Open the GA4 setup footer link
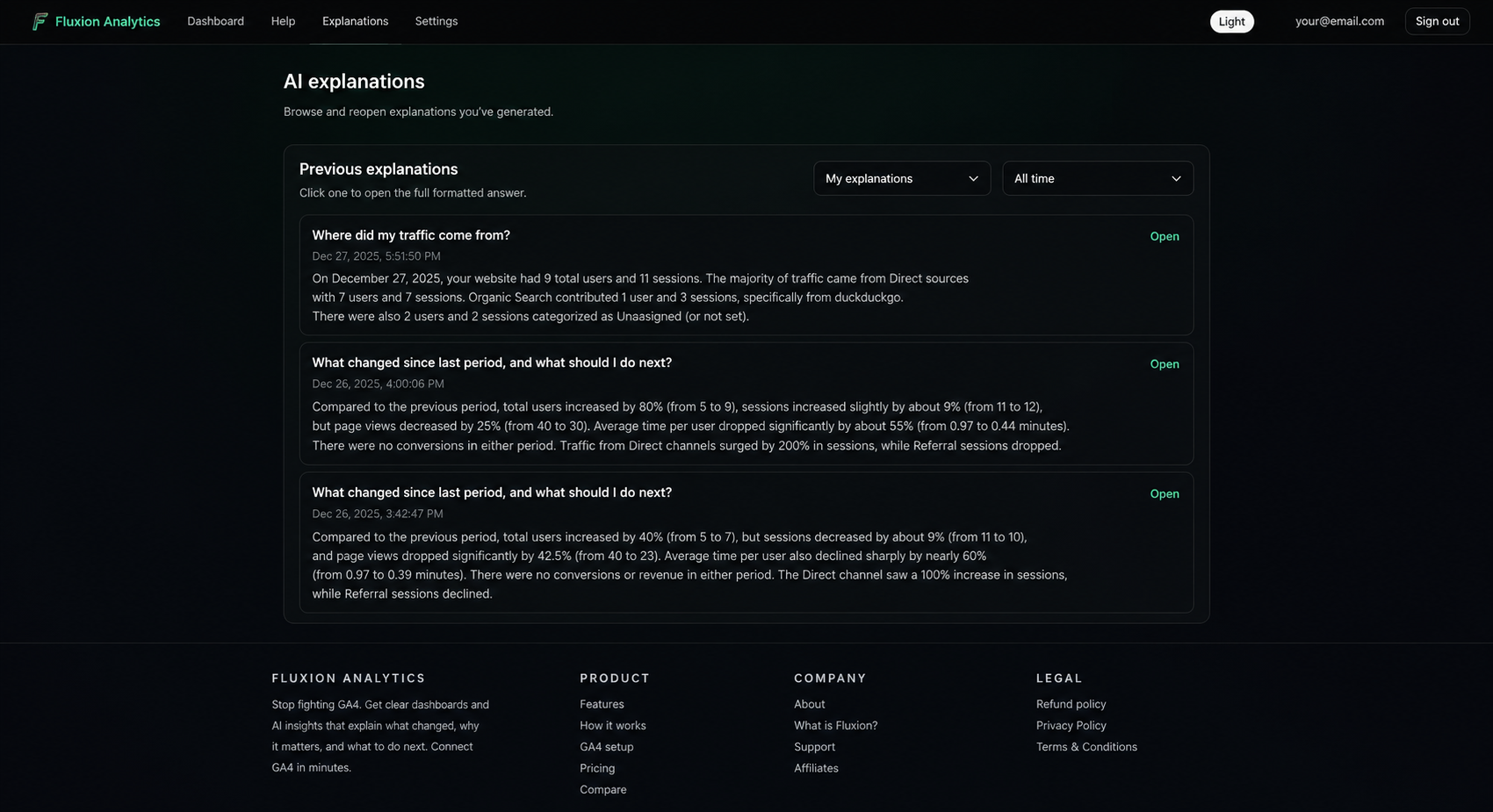 click(x=606, y=747)
